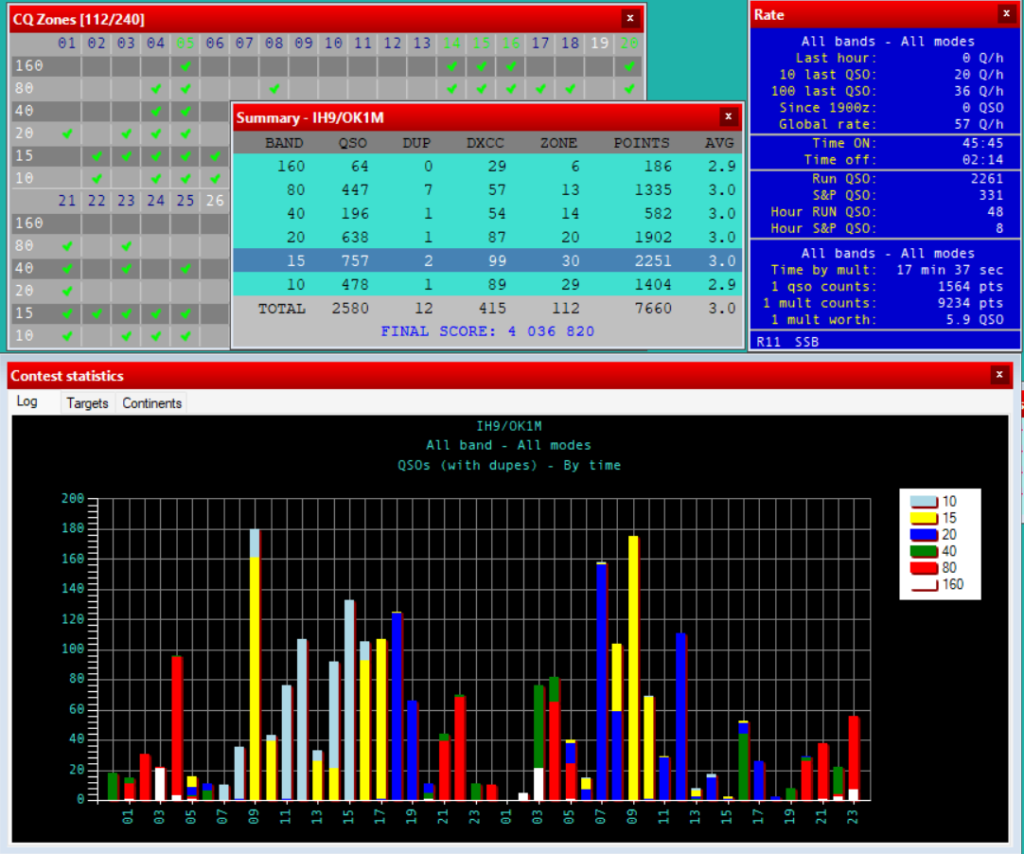The image size is (1024, 854).
Task: Click the zone 19 column header
Action: [600, 43]
